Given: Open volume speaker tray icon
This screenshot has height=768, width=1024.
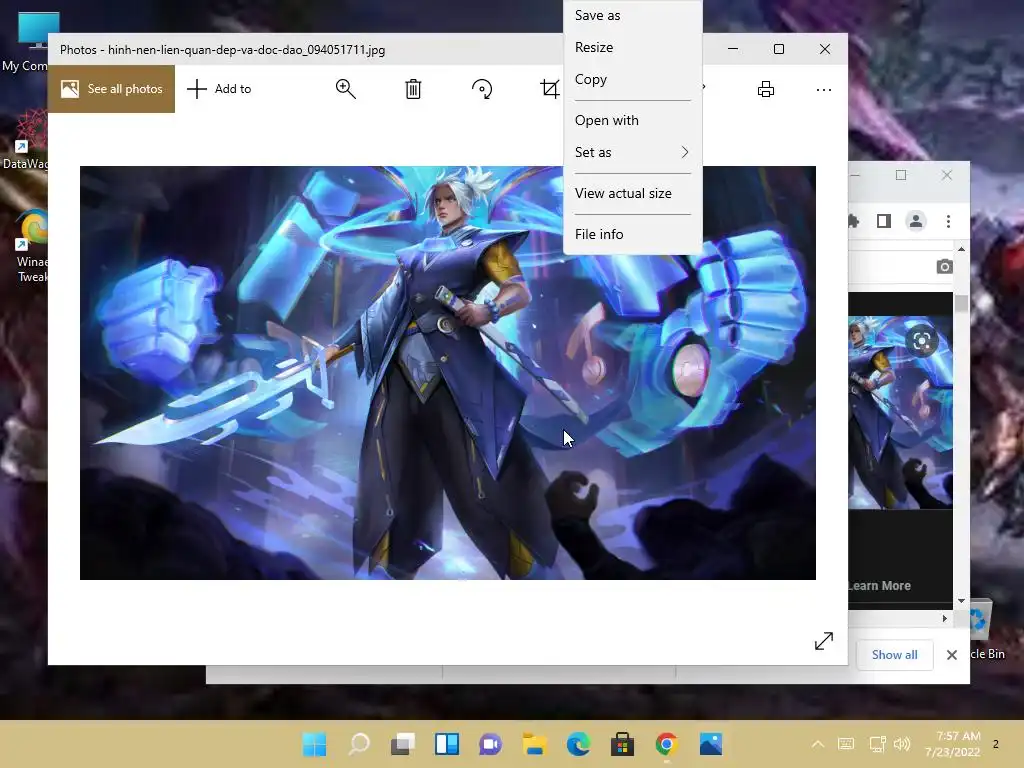Looking at the screenshot, I should tap(902, 744).
